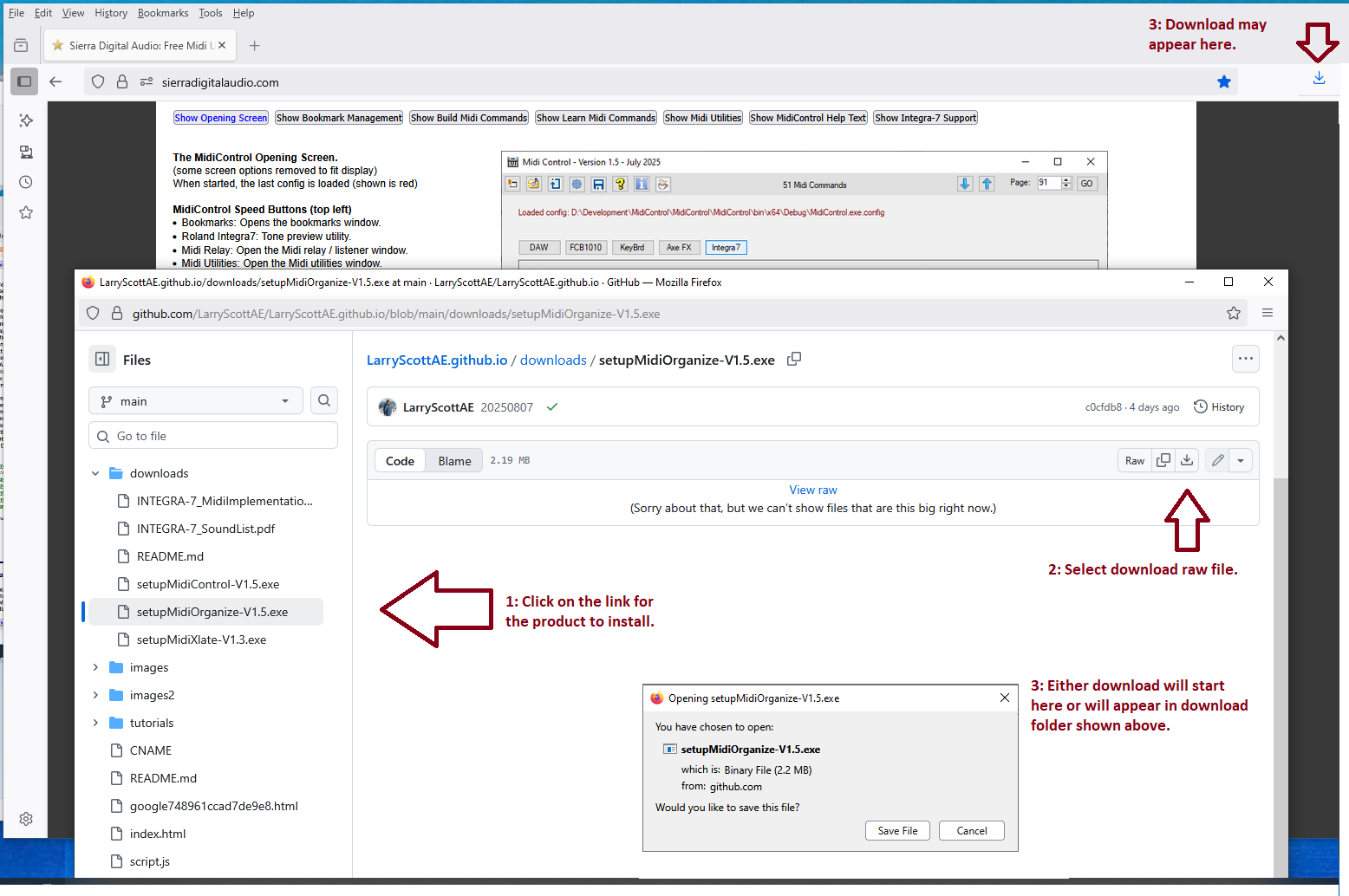This screenshot has width=1349, height=896.
Task: Open the History menu in the menu bar
Action: click(111, 13)
